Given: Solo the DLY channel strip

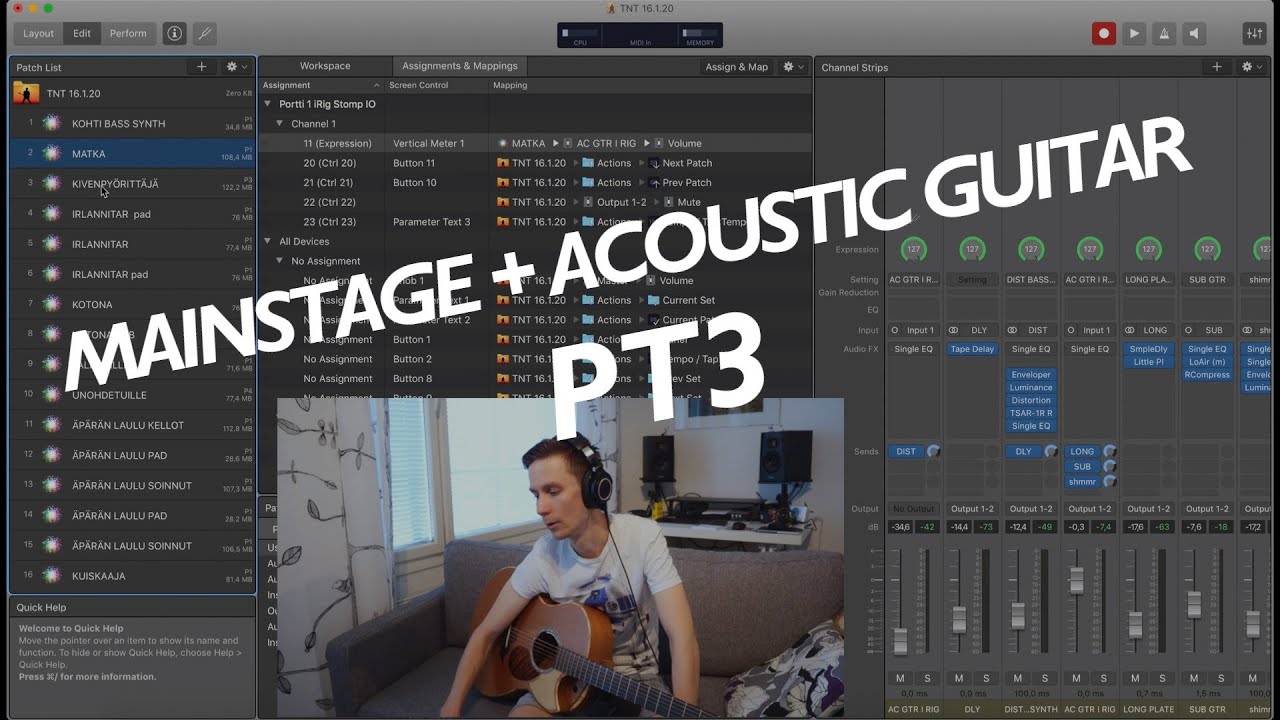Looking at the screenshot, I should click(986, 678).
